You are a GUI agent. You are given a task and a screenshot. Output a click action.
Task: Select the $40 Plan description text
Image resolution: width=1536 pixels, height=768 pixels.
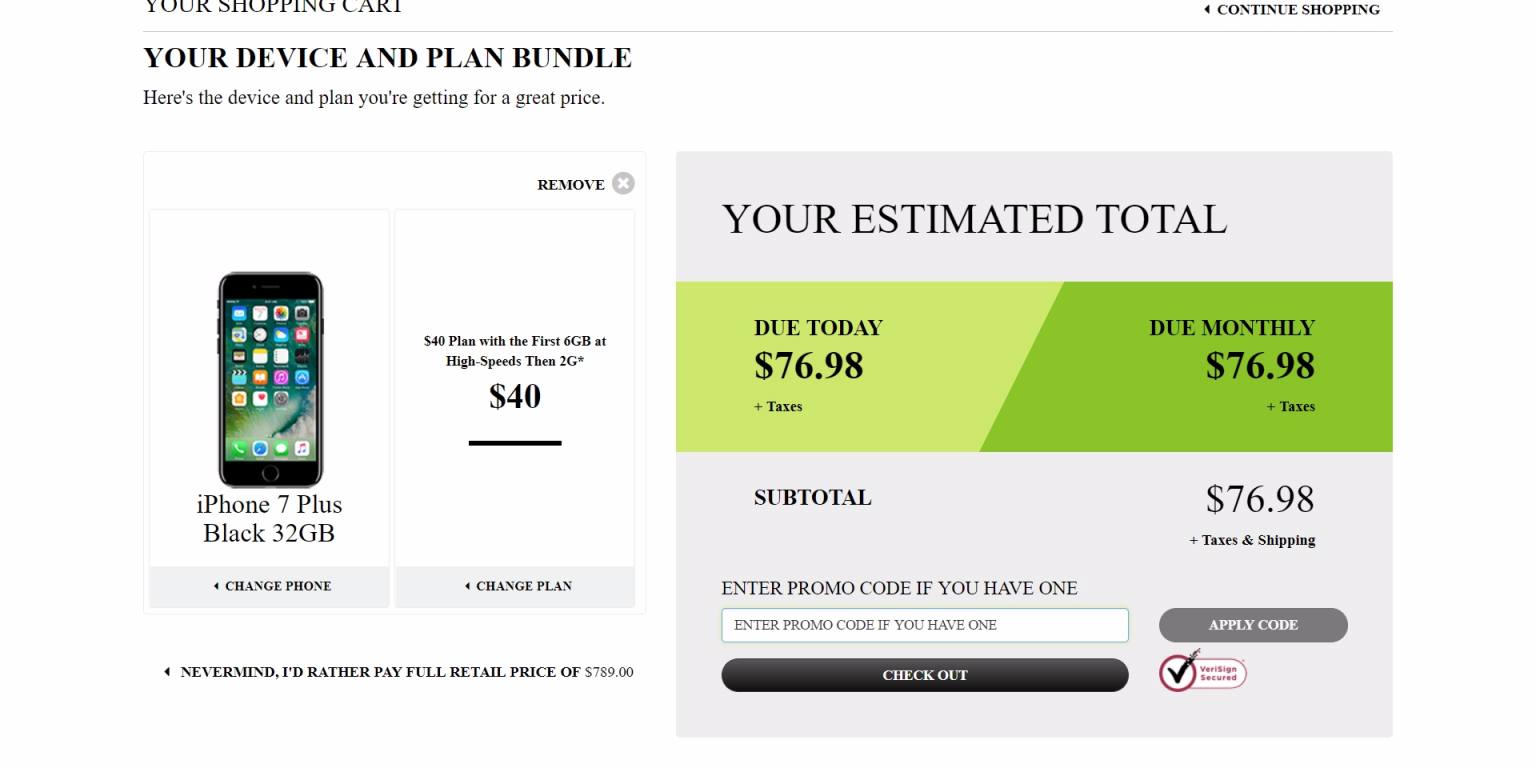pos(515,351)
